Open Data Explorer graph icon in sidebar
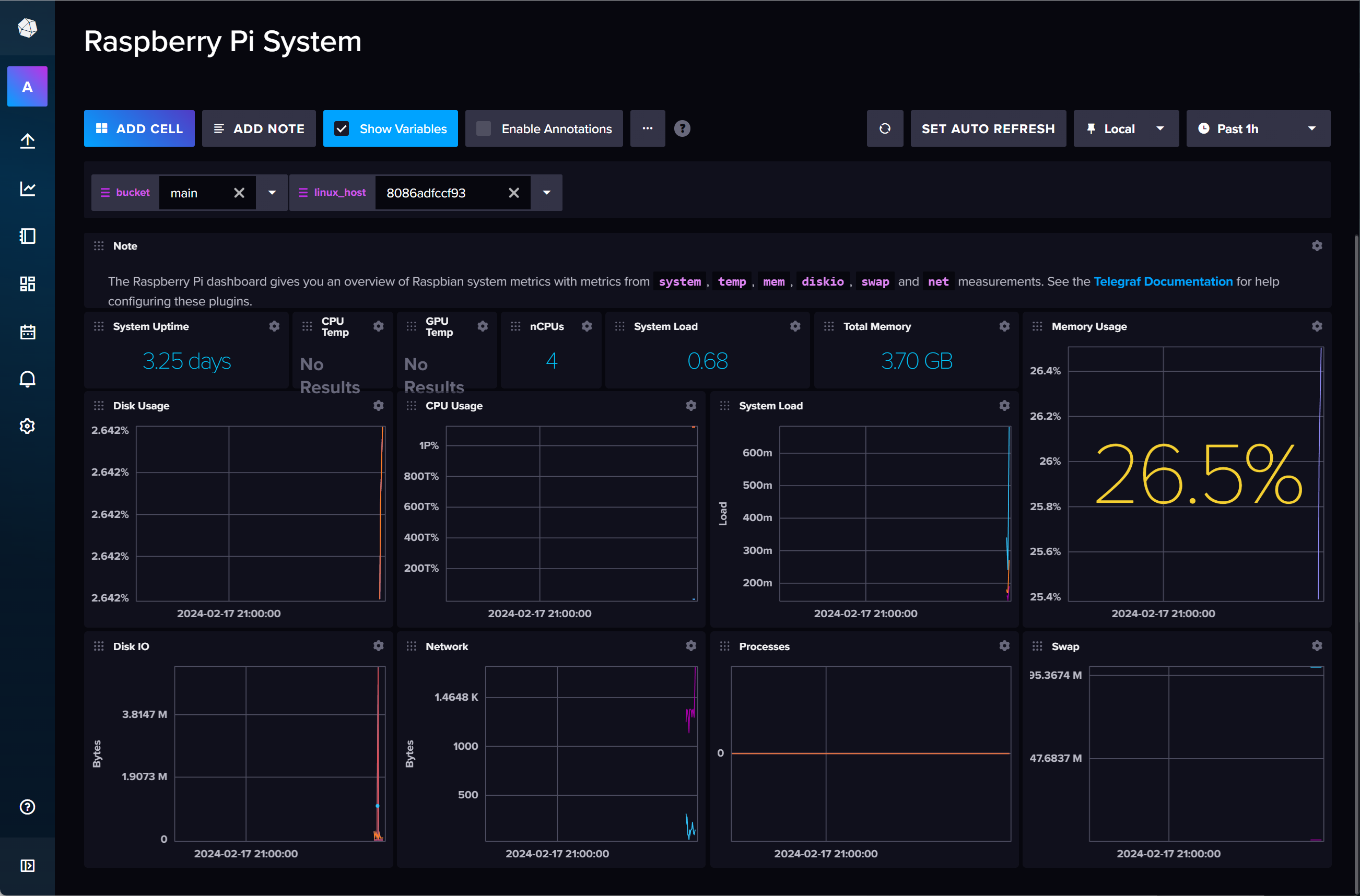Screen dimensions: 1360x896 tap(28, 188)
